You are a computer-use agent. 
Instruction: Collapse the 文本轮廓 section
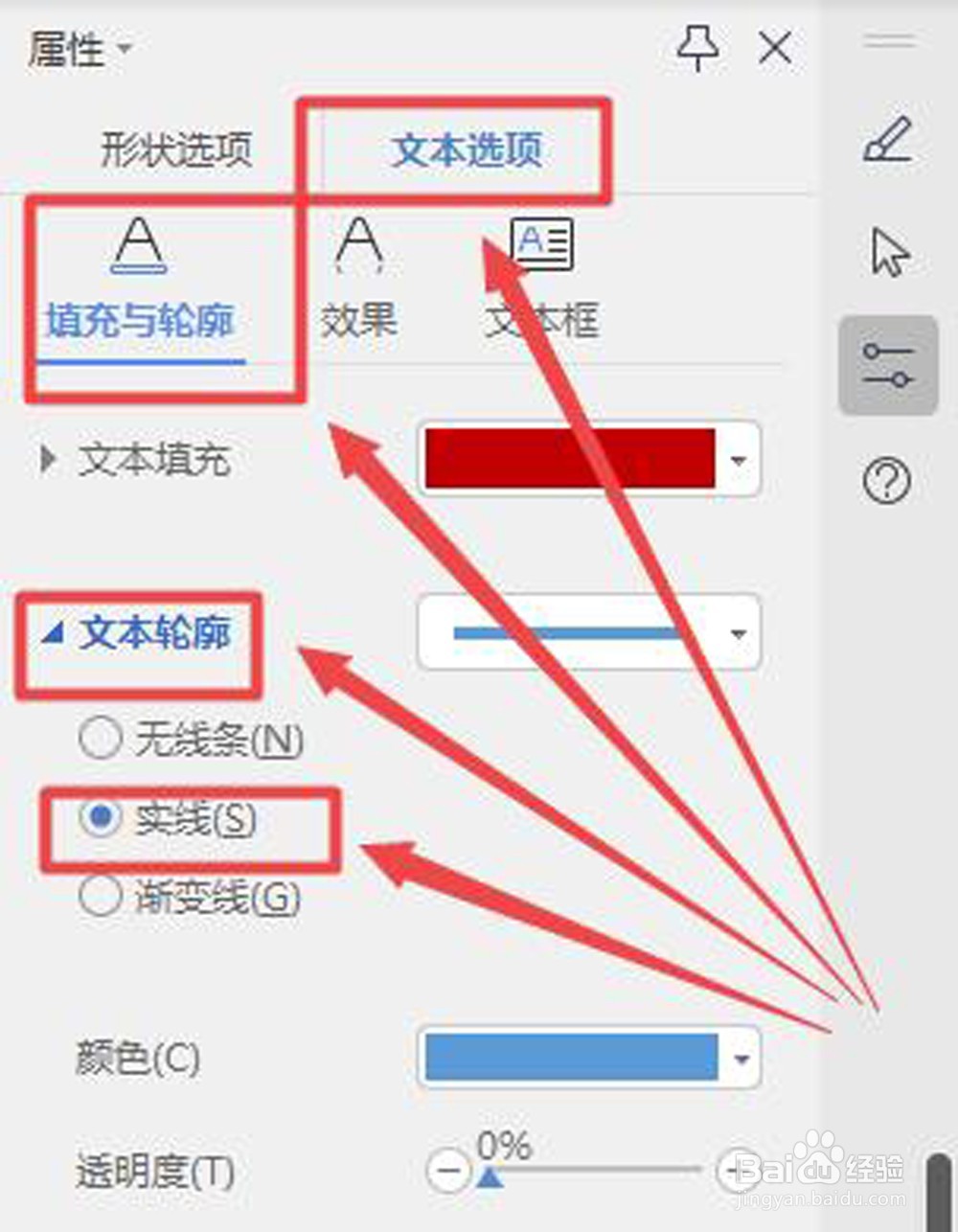coord(51,632)
